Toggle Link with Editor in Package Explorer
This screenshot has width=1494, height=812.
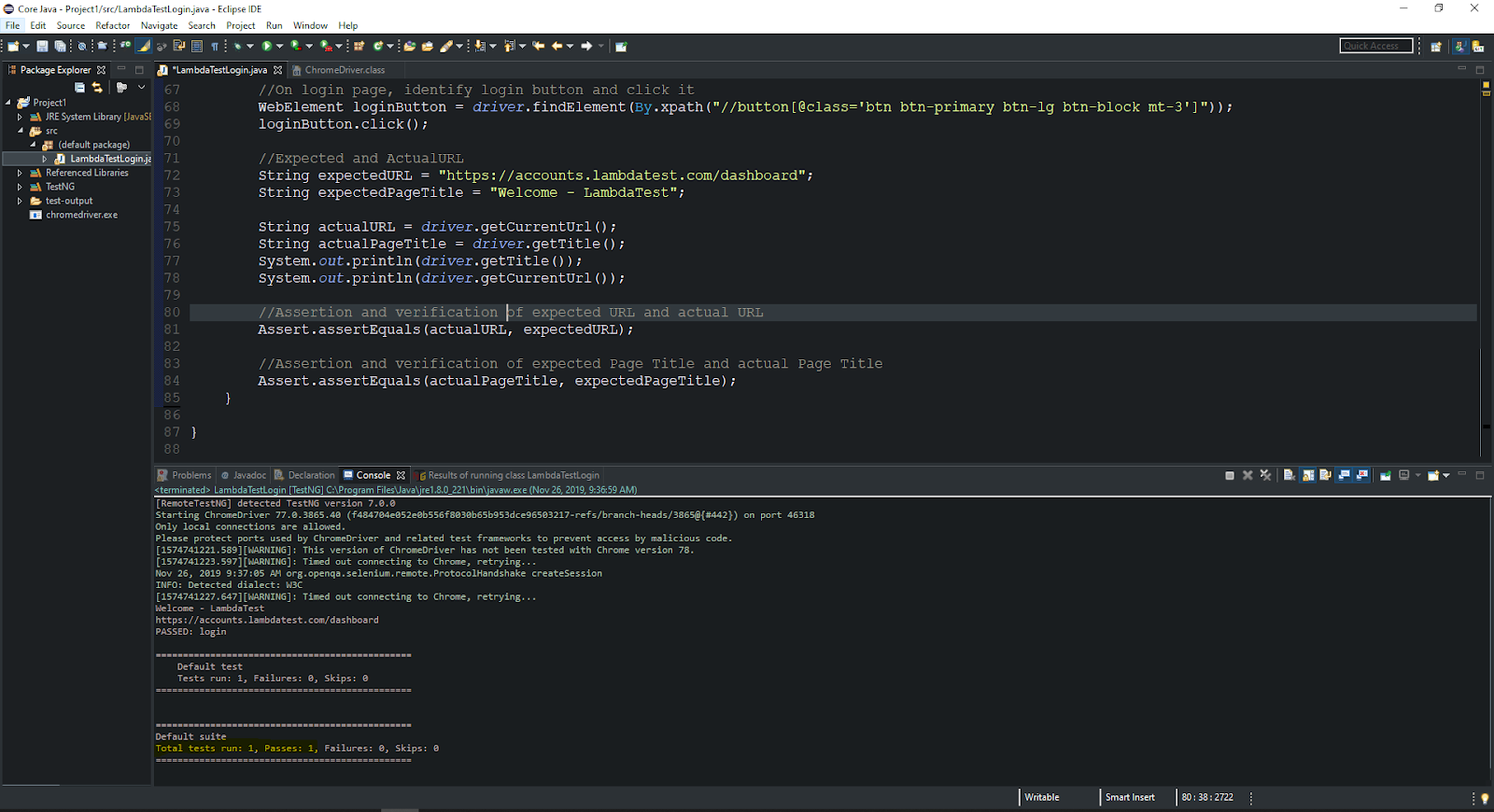[x=97, y=88]
